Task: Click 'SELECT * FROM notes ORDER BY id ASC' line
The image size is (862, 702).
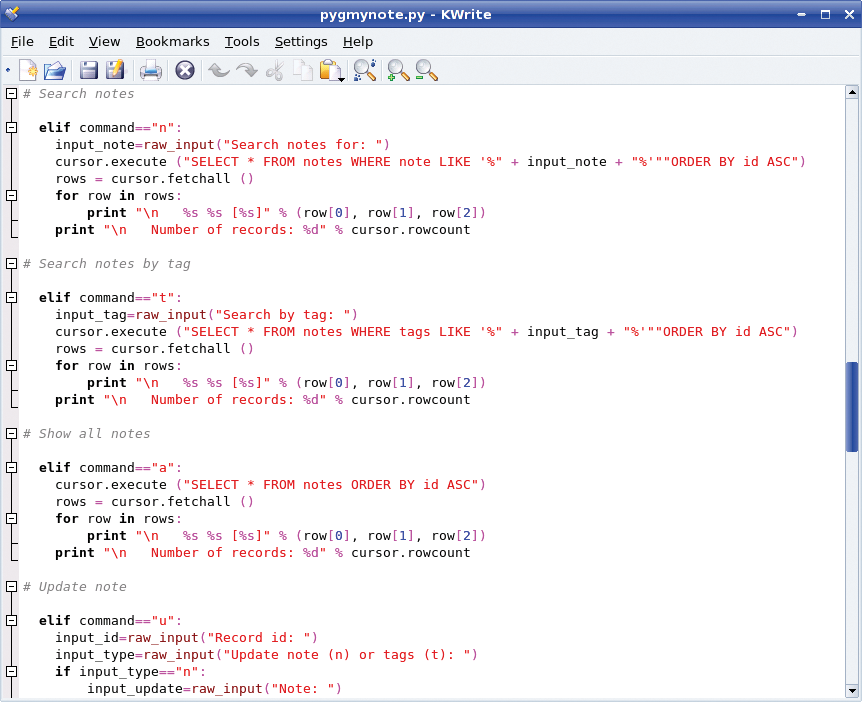Action: (x=270, y=484)
